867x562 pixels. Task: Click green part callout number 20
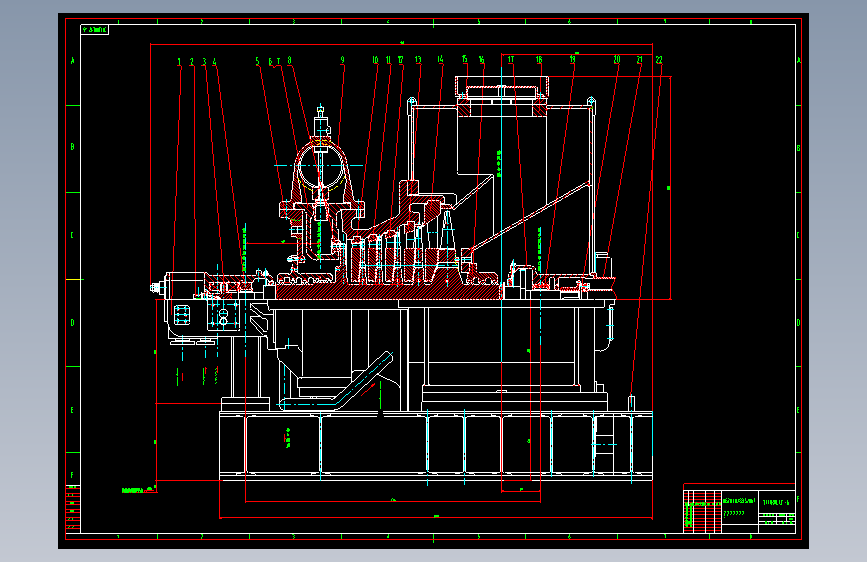point(617,59)
